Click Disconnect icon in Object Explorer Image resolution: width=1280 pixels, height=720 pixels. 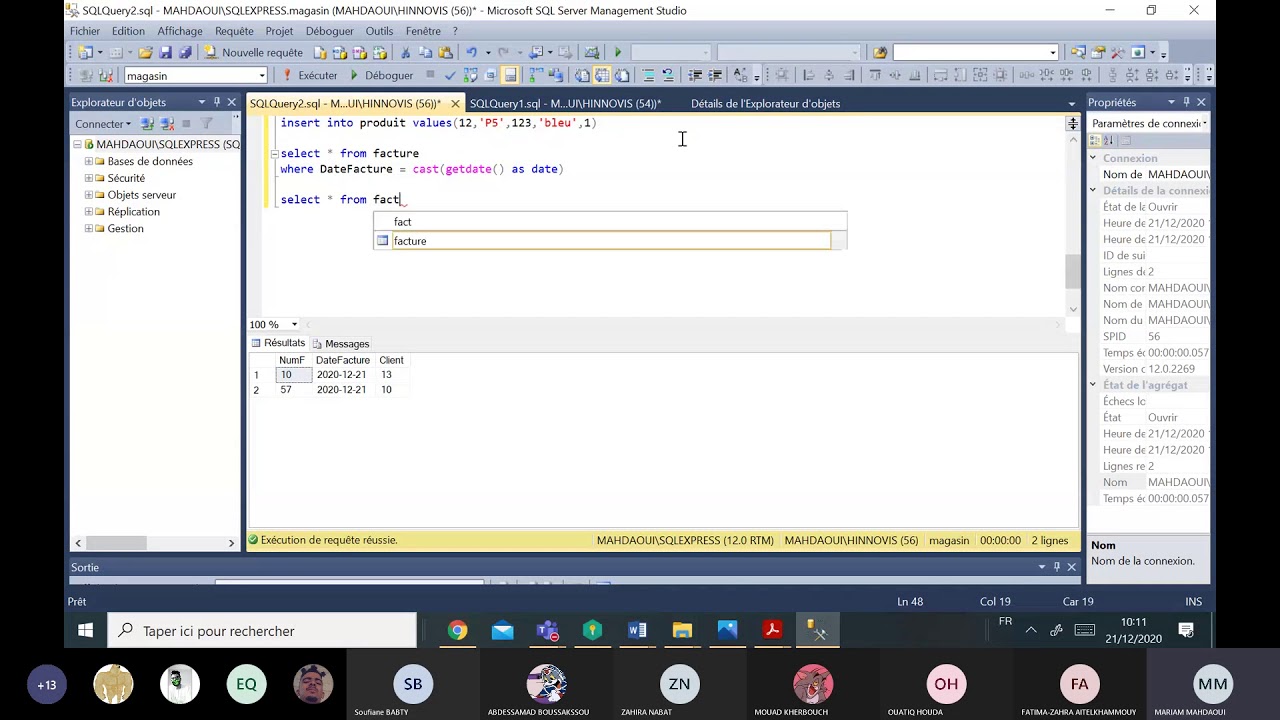(x=166, y=124)
